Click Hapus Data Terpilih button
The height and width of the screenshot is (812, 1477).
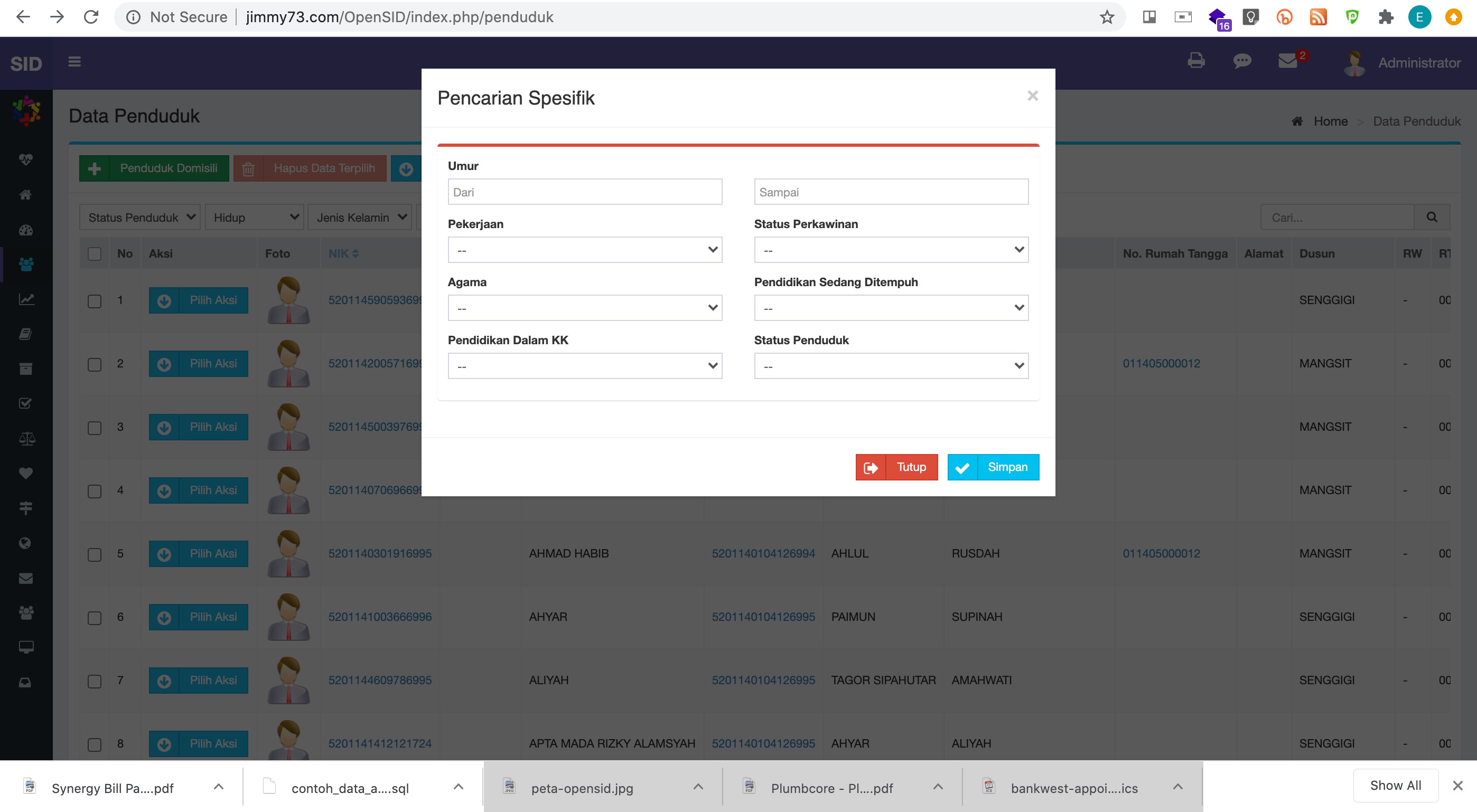click(x=310, y=168)
